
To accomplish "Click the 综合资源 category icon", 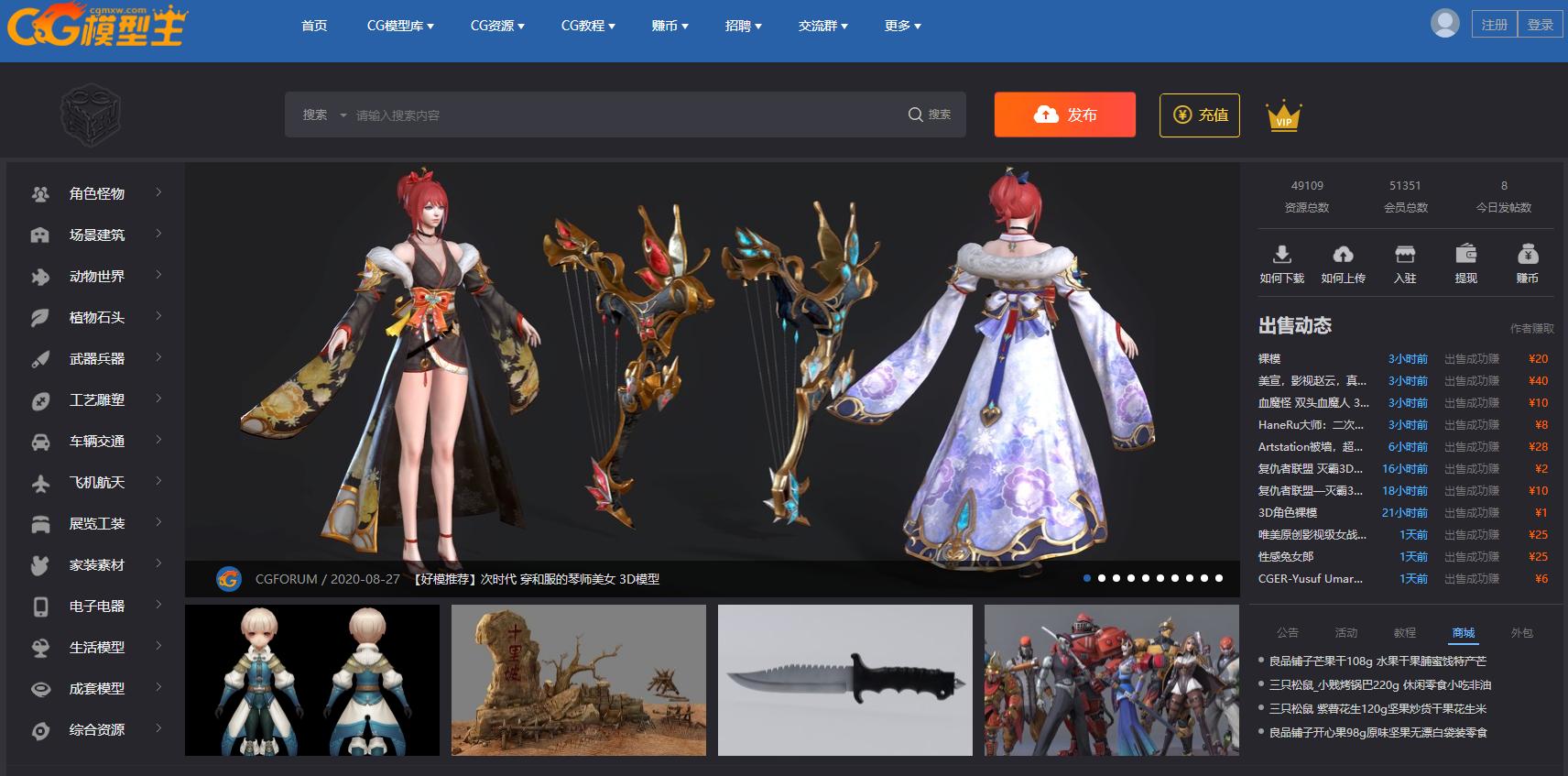I will (x=39, y=730).
